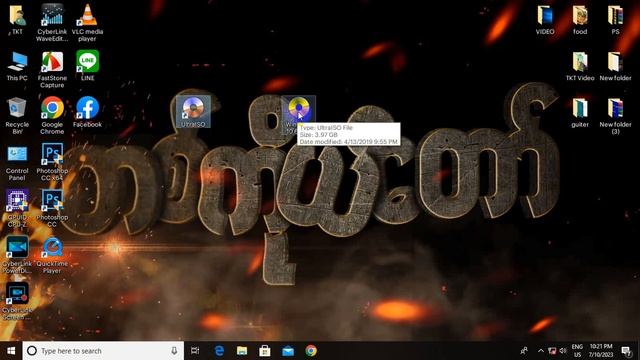This screenshot has width=640, height=360.
Task: Open the People icon in tray
Action: [524, 351]
